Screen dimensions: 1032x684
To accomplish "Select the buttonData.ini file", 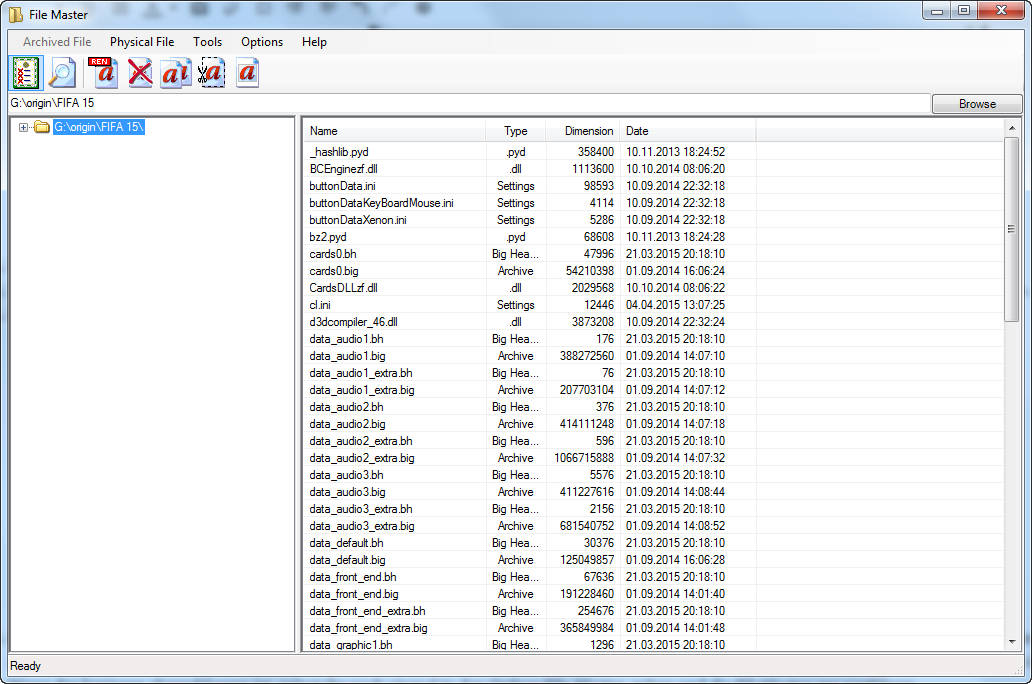I will (x=342, y=186).
